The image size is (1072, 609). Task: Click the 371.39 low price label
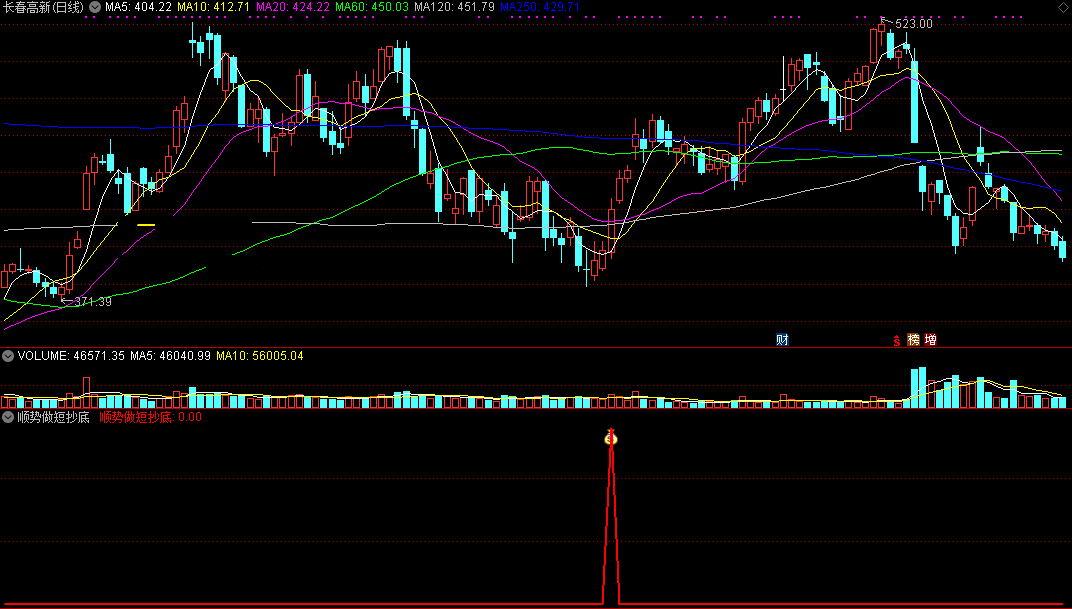point(93,301)
